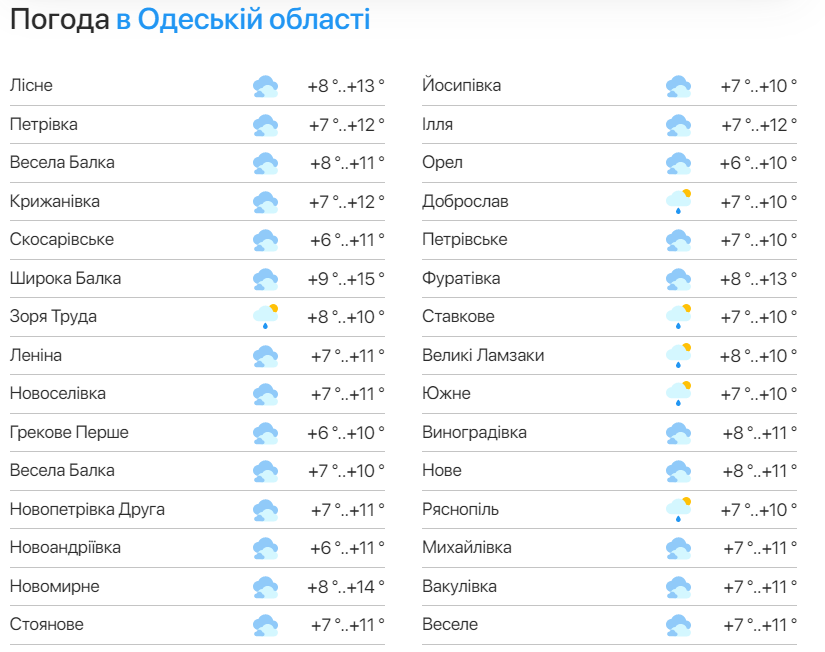The height and width of the screenshot is (652, 825).
Task: Click the cloudy icon next to Новомирне
Action: [x=265, y=587]
